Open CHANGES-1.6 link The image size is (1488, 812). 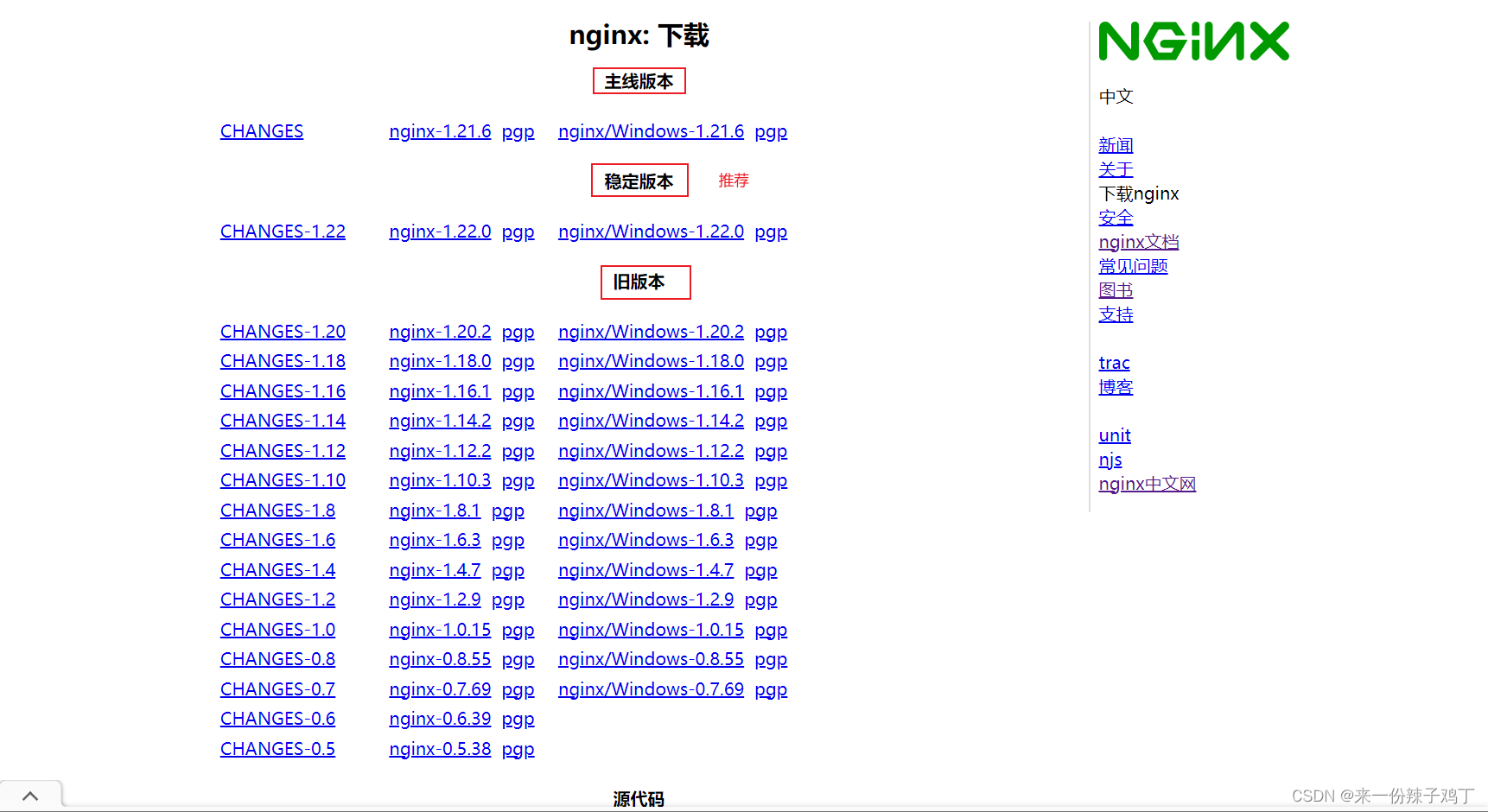click(x=277, y=540)
